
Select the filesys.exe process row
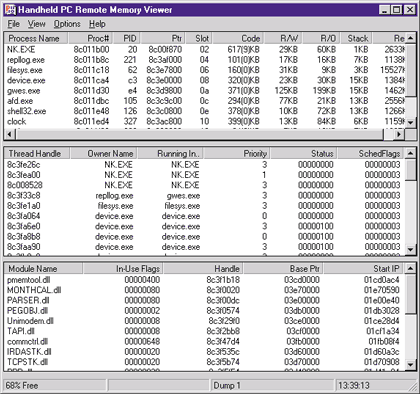[205, 70]
